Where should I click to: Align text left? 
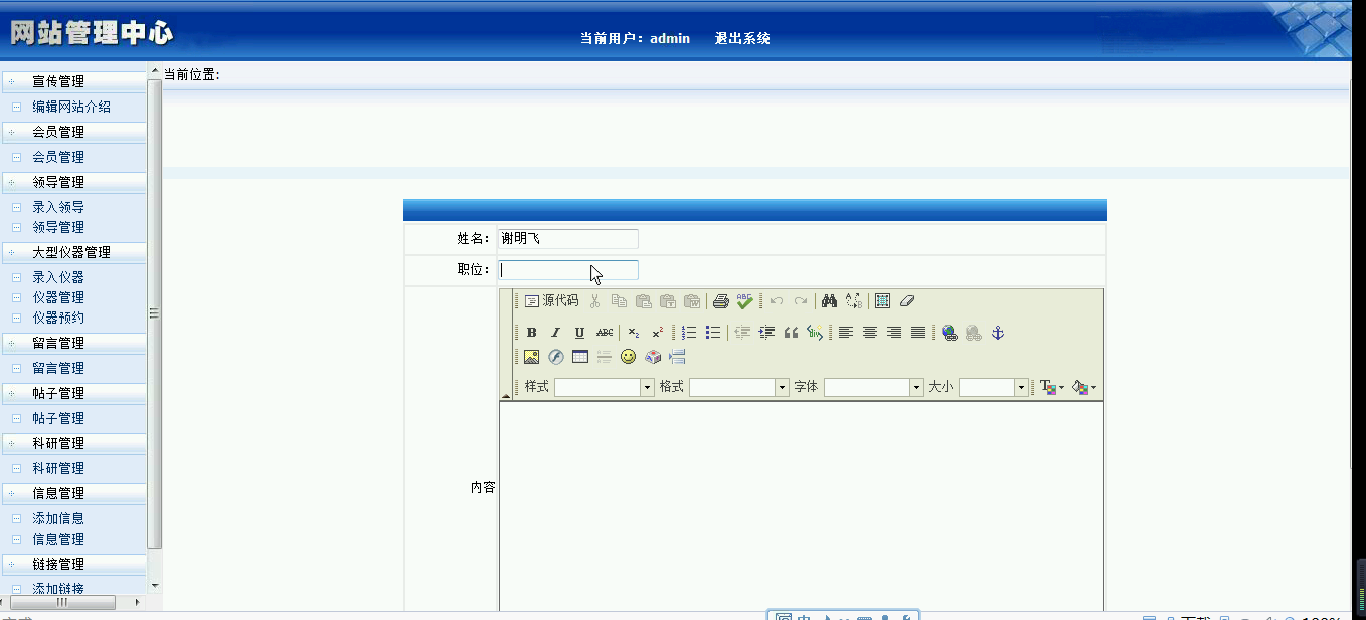coord(846,333)
